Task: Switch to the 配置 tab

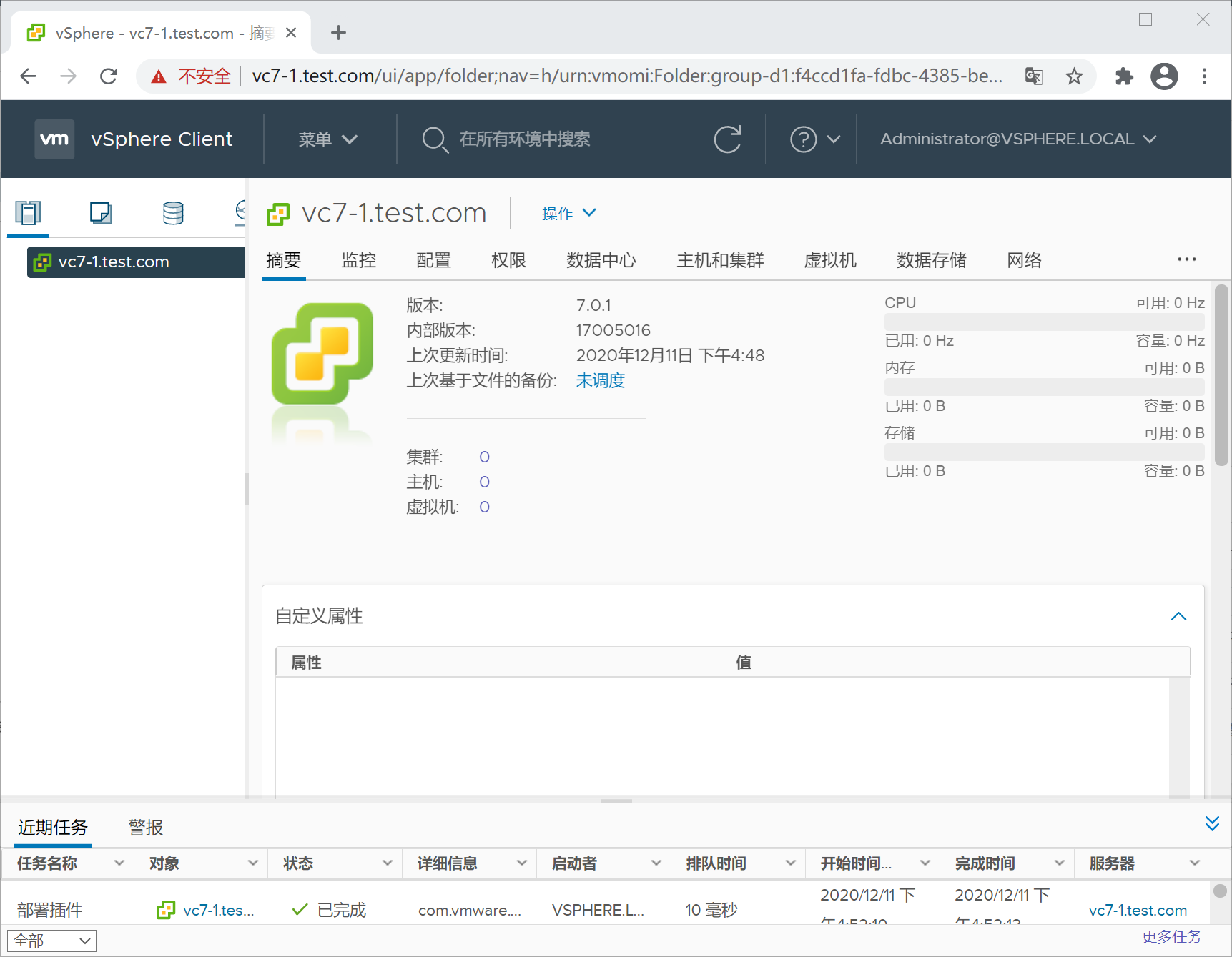Action: [x=434, y=260]
